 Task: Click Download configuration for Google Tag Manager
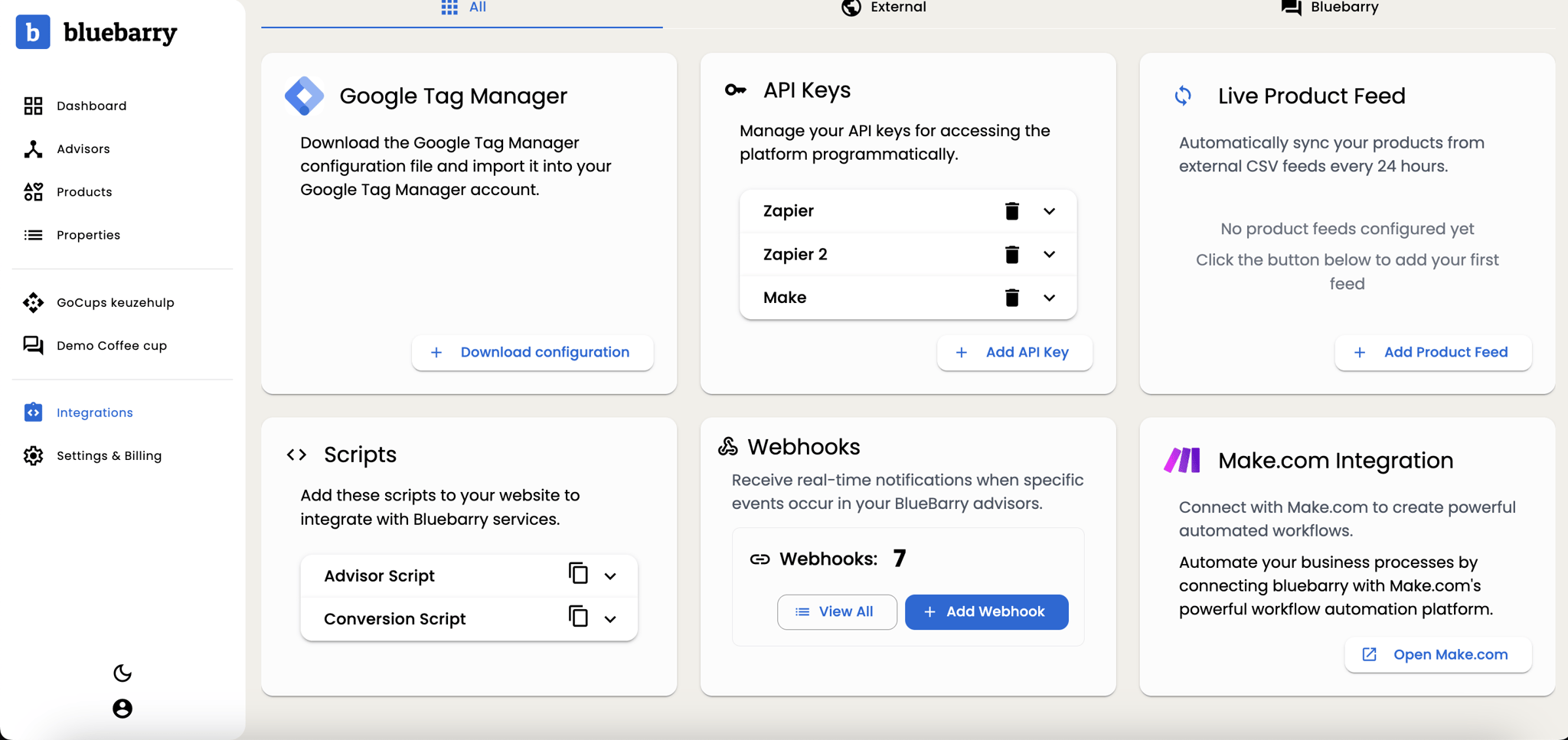tap(531, 352)
